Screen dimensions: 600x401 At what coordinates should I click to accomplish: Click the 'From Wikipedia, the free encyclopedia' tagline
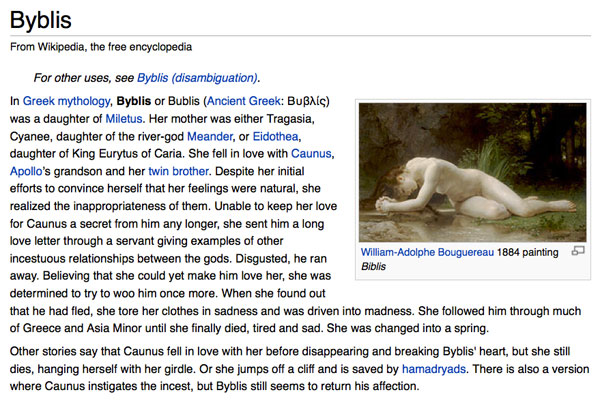[x=101, y=47]
